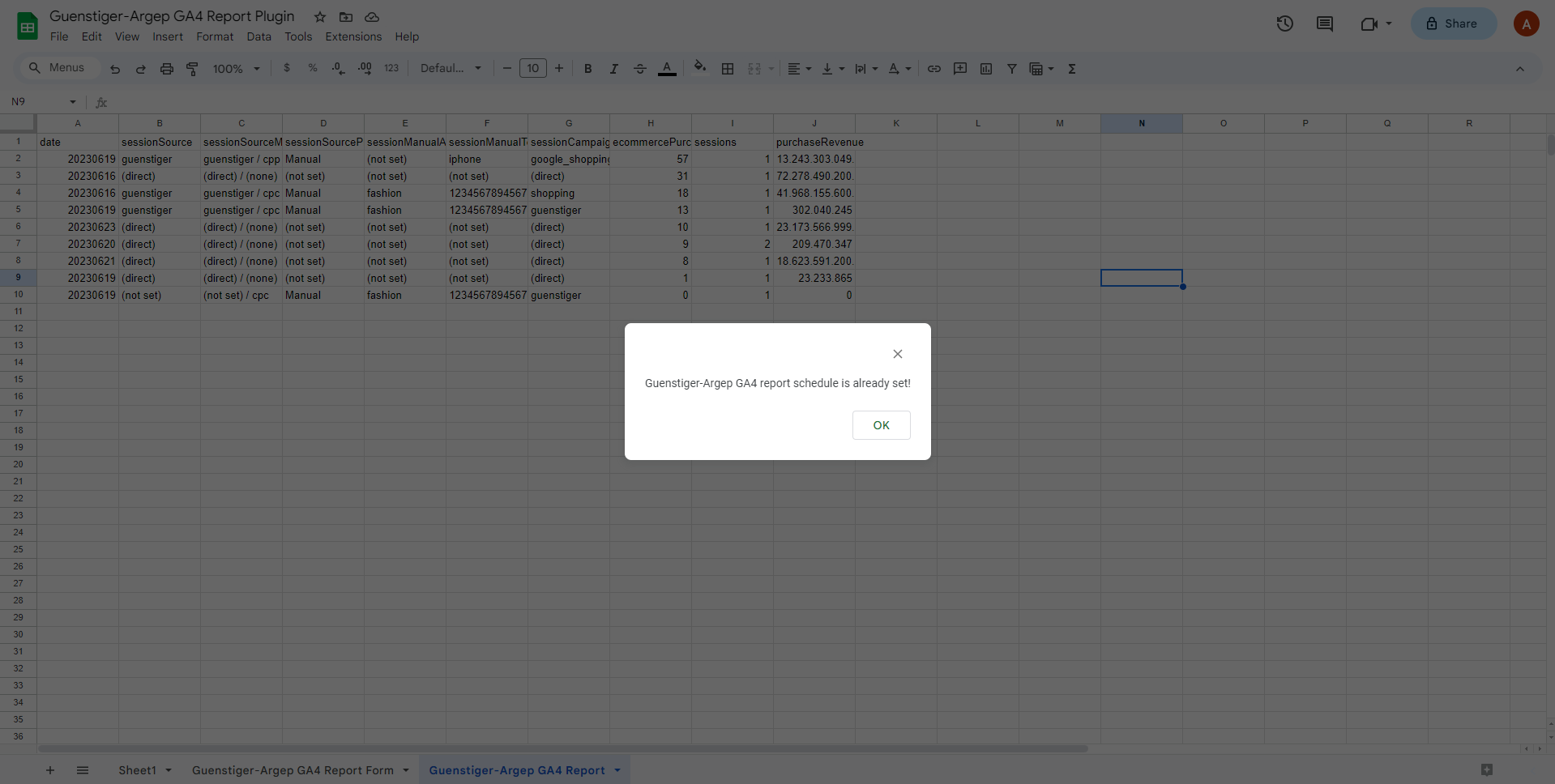Click the Undo icon
The image size is (1555, 784).
click(x=115, y=69)
